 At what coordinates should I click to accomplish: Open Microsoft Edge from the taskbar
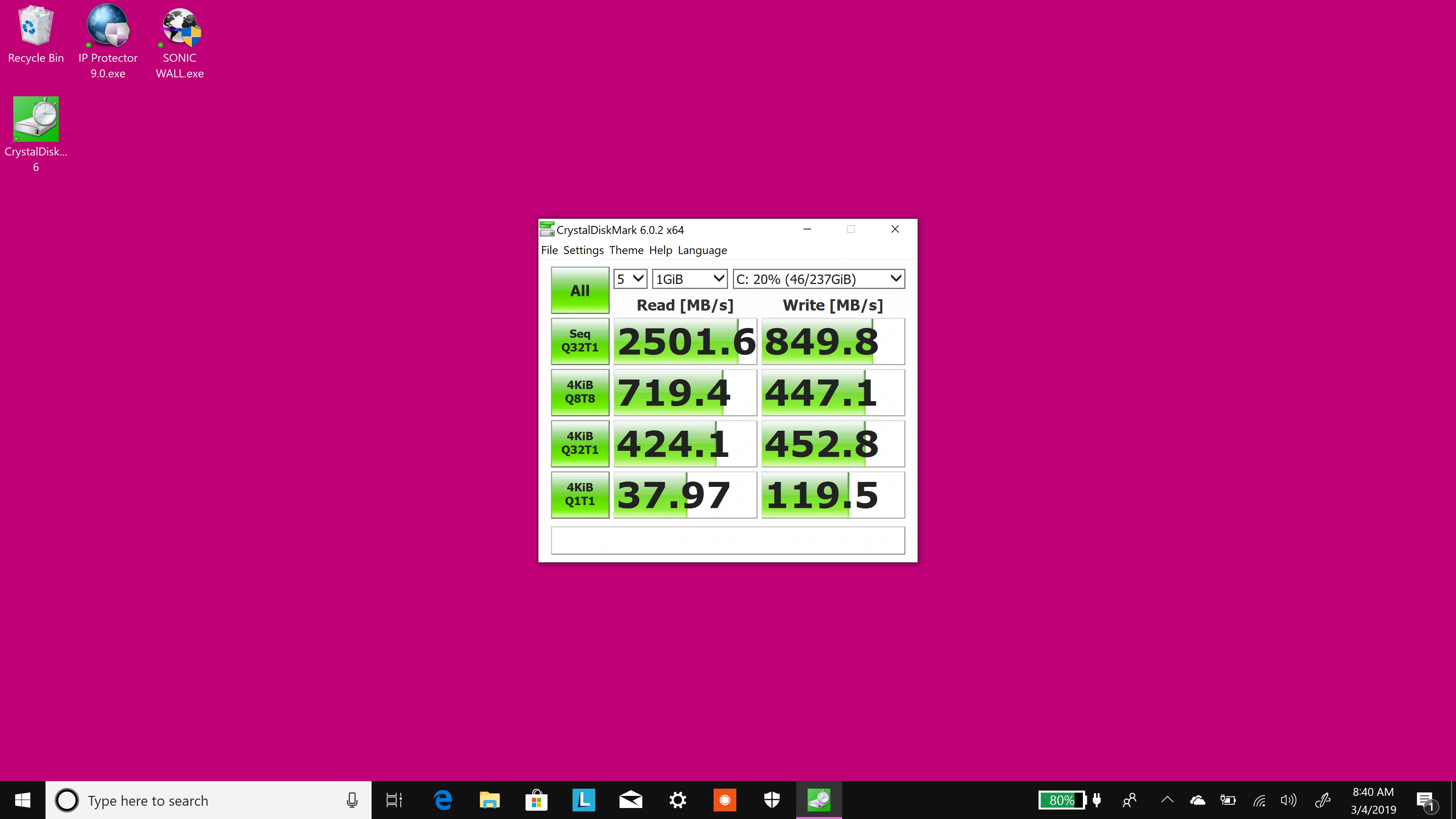[x=442, y=800]
